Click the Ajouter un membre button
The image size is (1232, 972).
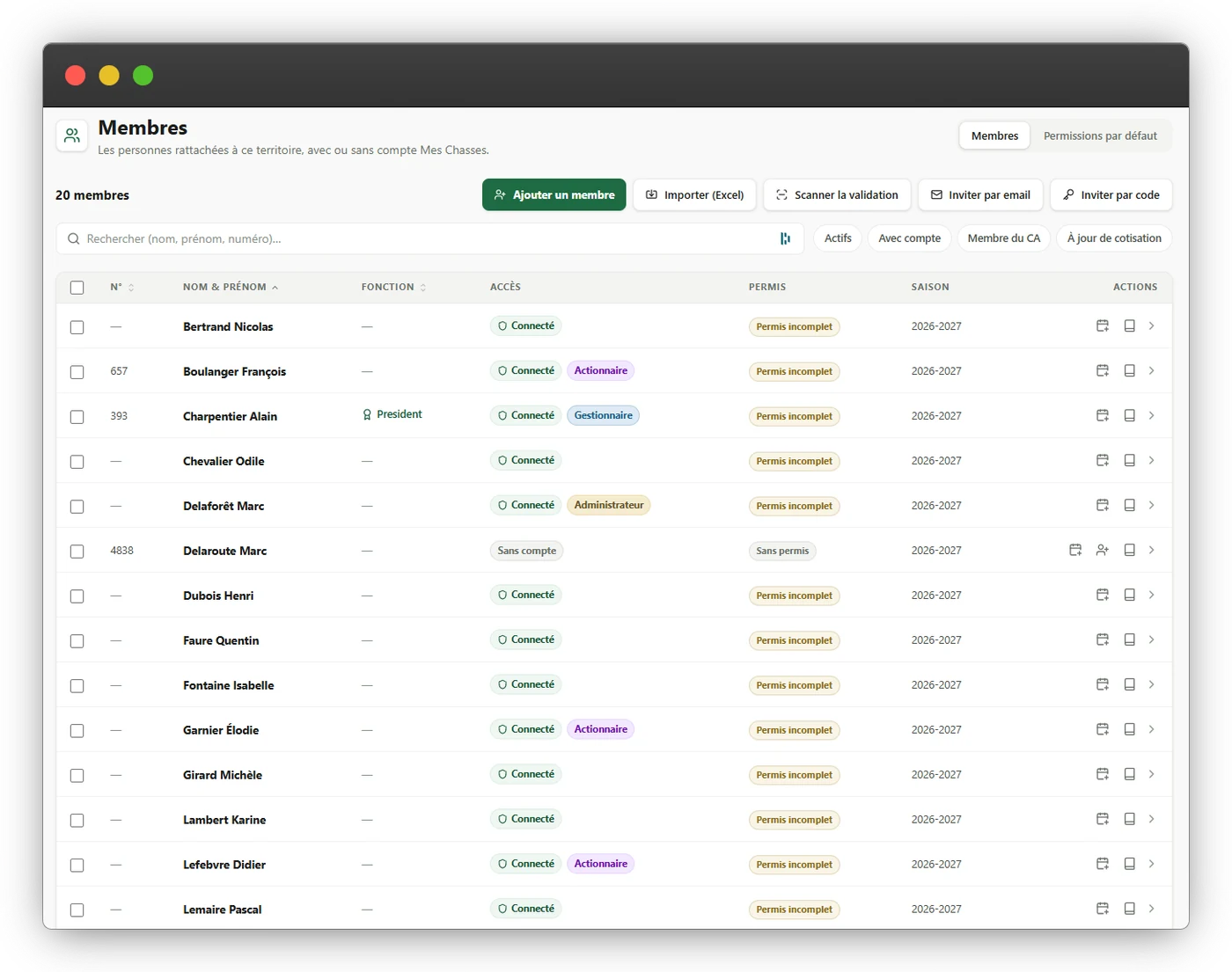click(554, 195)
